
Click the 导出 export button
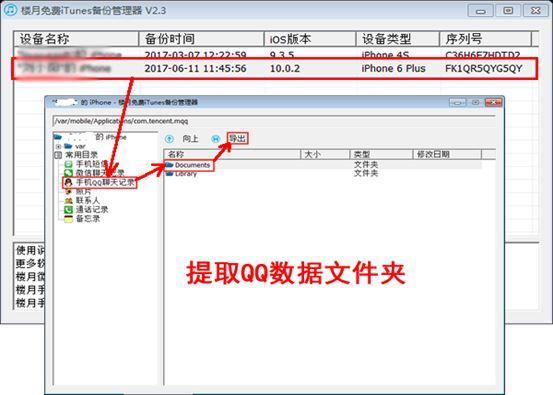[238, 139]
